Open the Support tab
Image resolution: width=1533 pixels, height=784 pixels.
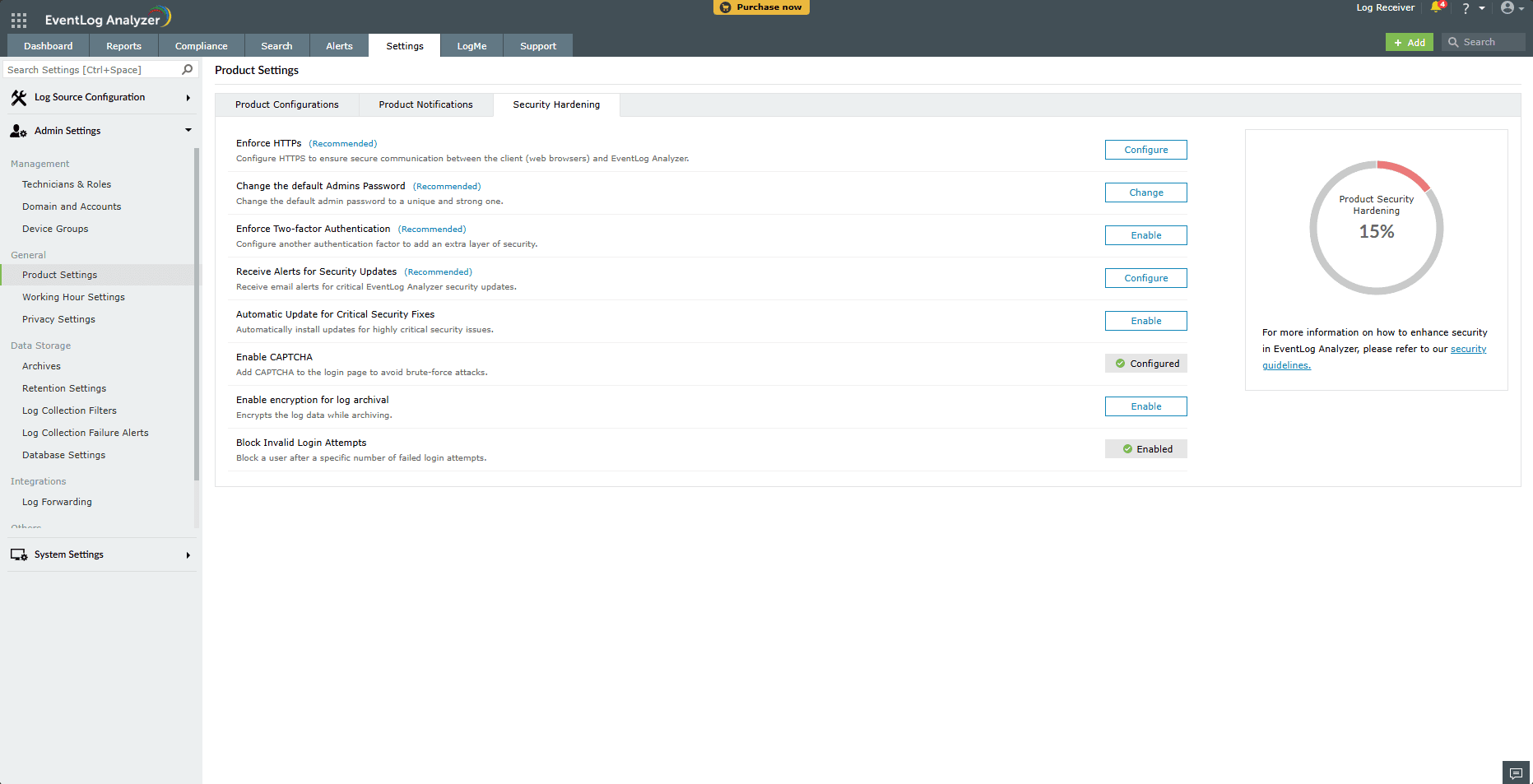click(x=538, y=46)
